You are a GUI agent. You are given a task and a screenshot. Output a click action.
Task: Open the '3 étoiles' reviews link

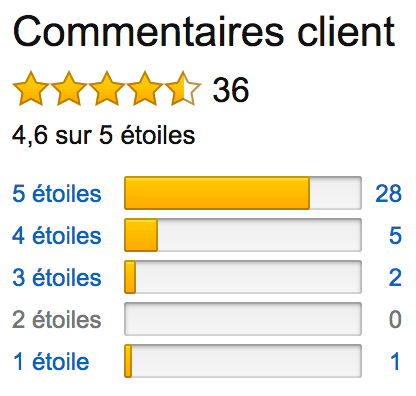57,278
